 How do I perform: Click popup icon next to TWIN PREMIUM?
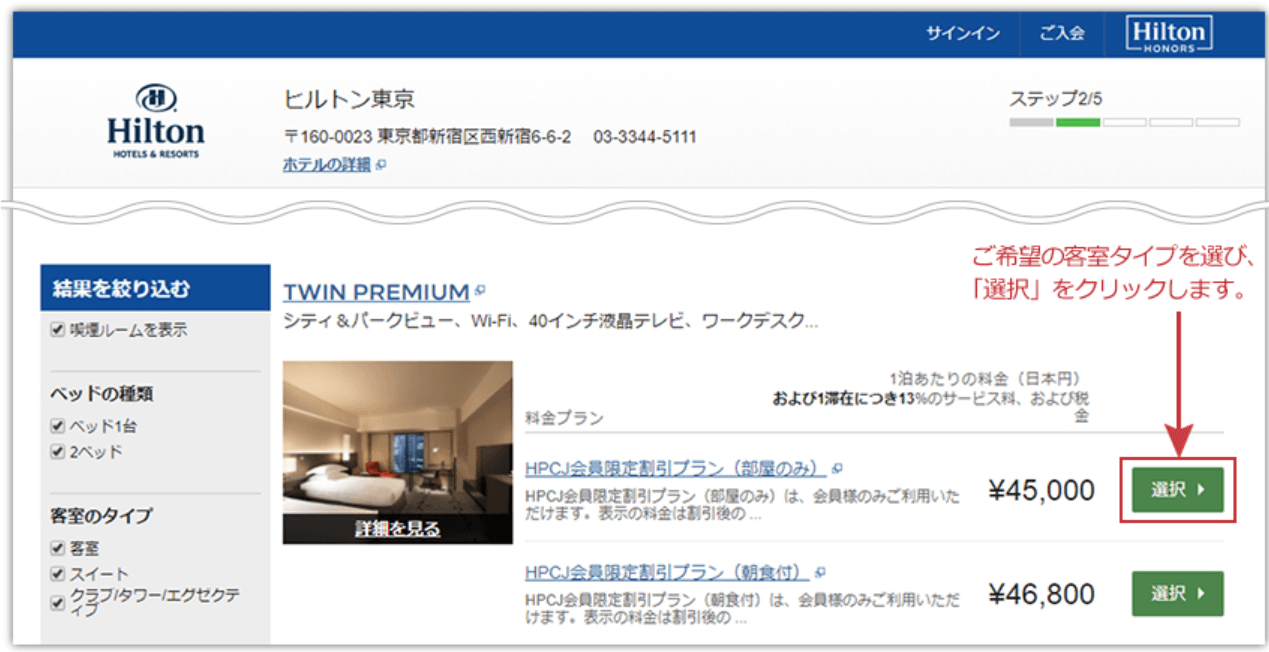[480, 291]
